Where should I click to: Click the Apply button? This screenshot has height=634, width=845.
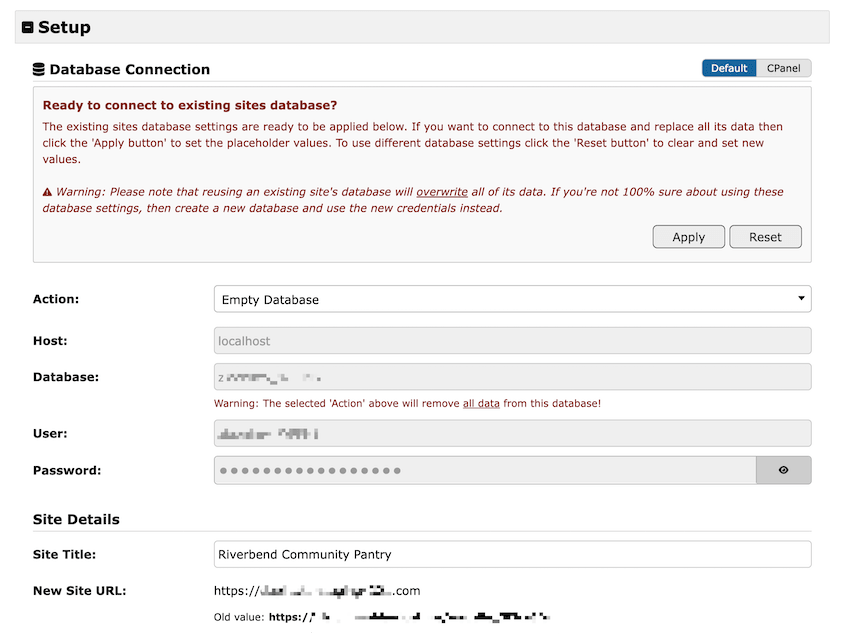[x=689, y=237]
